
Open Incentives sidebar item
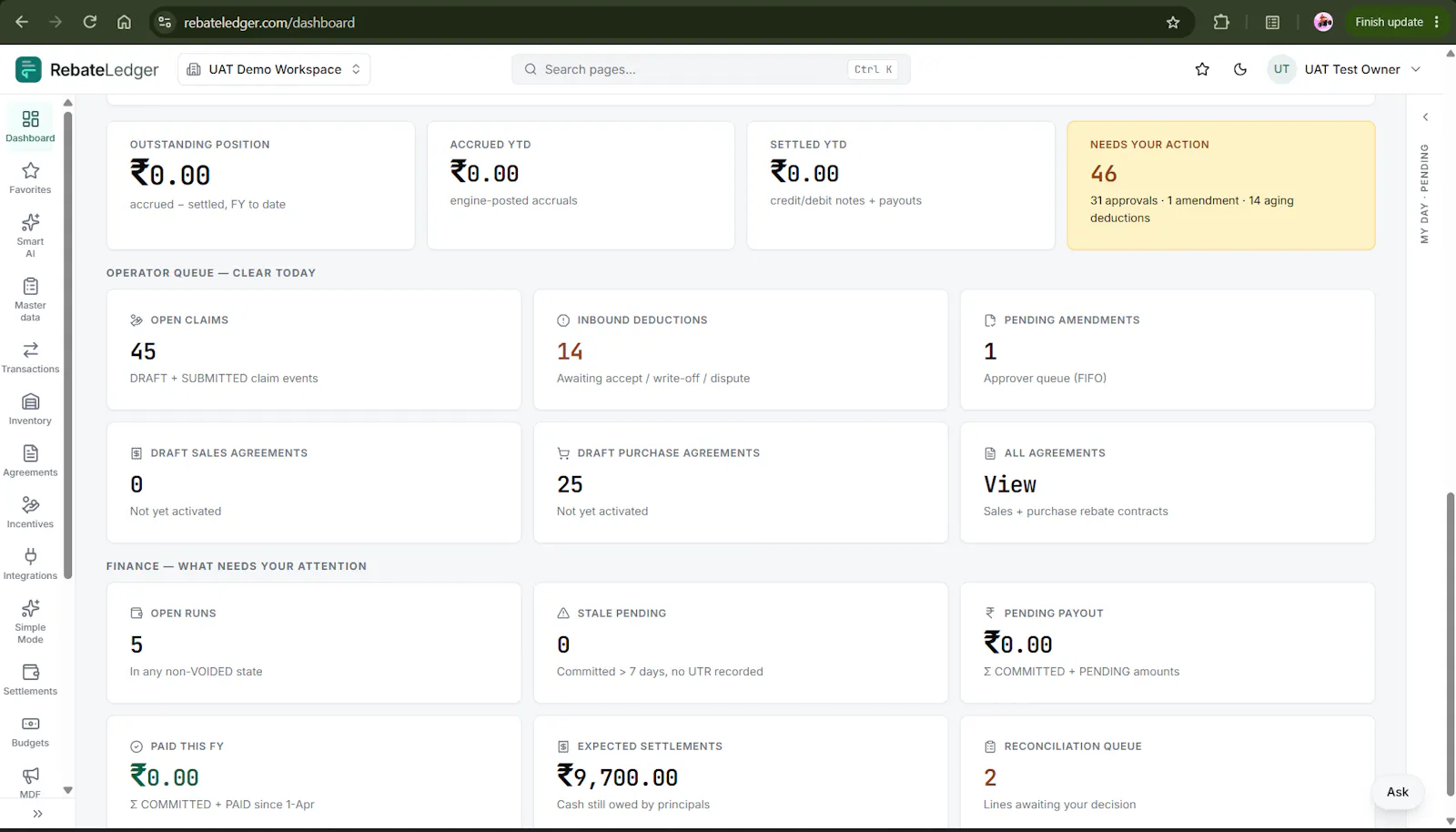[30, 512]
